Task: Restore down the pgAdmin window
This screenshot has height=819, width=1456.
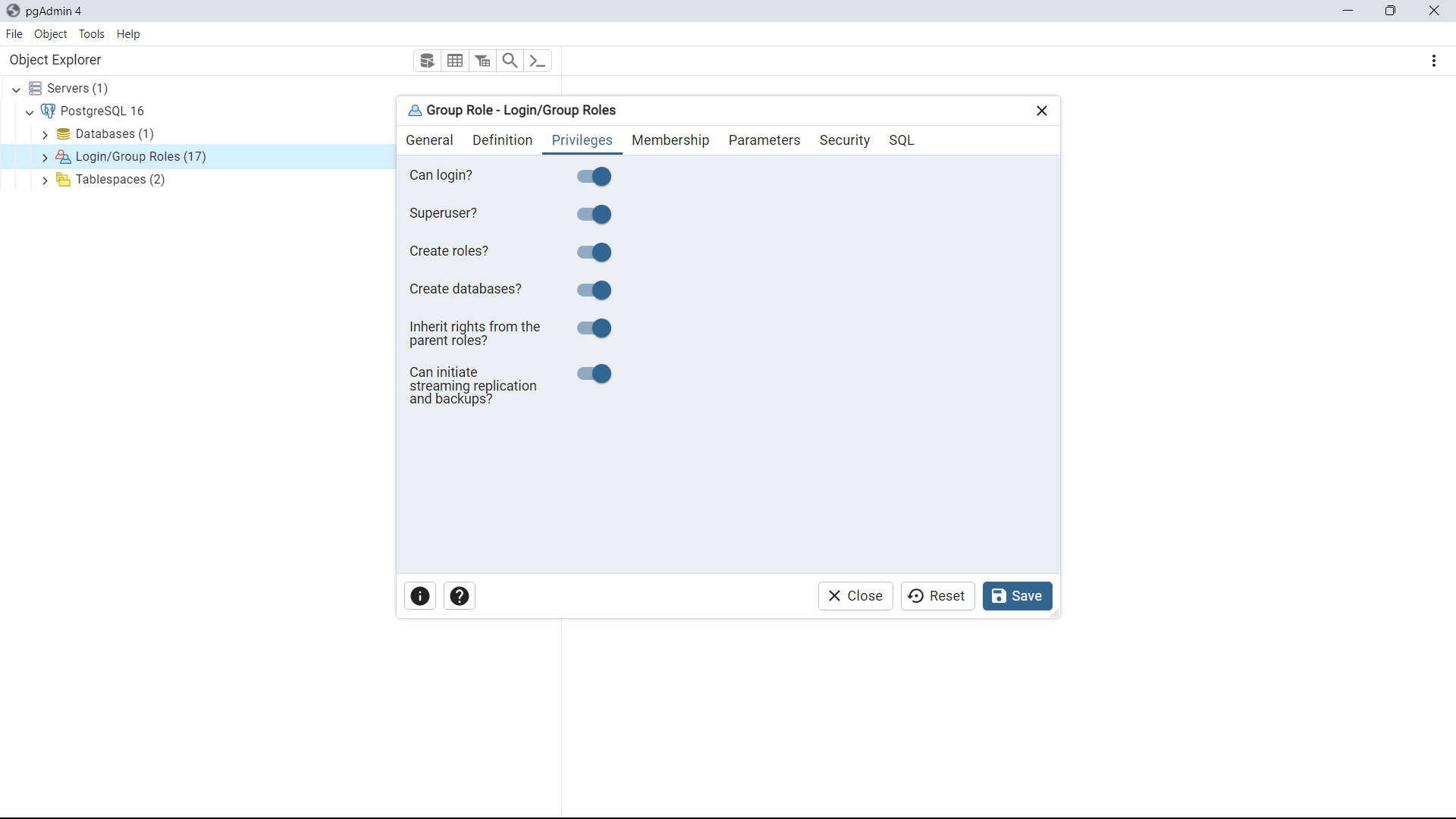Action: [x=1390, y=11]
